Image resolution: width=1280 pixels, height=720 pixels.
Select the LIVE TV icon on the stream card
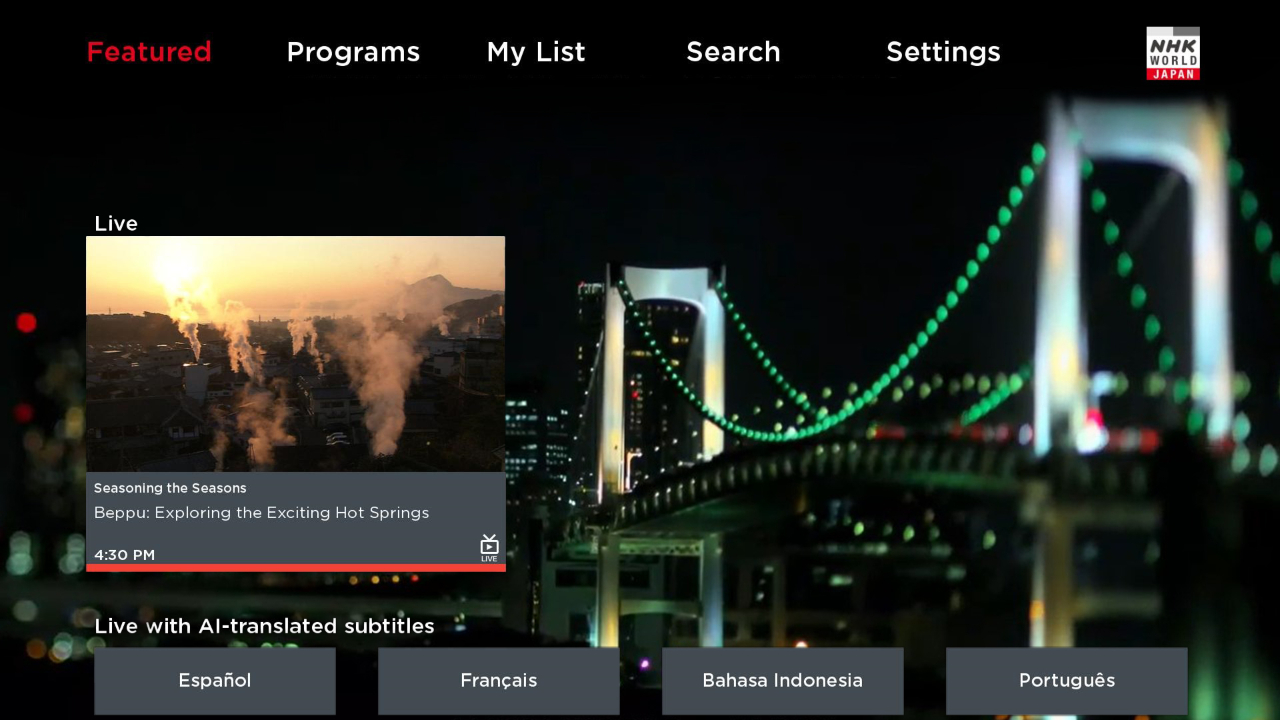click(x=489, y=546)
